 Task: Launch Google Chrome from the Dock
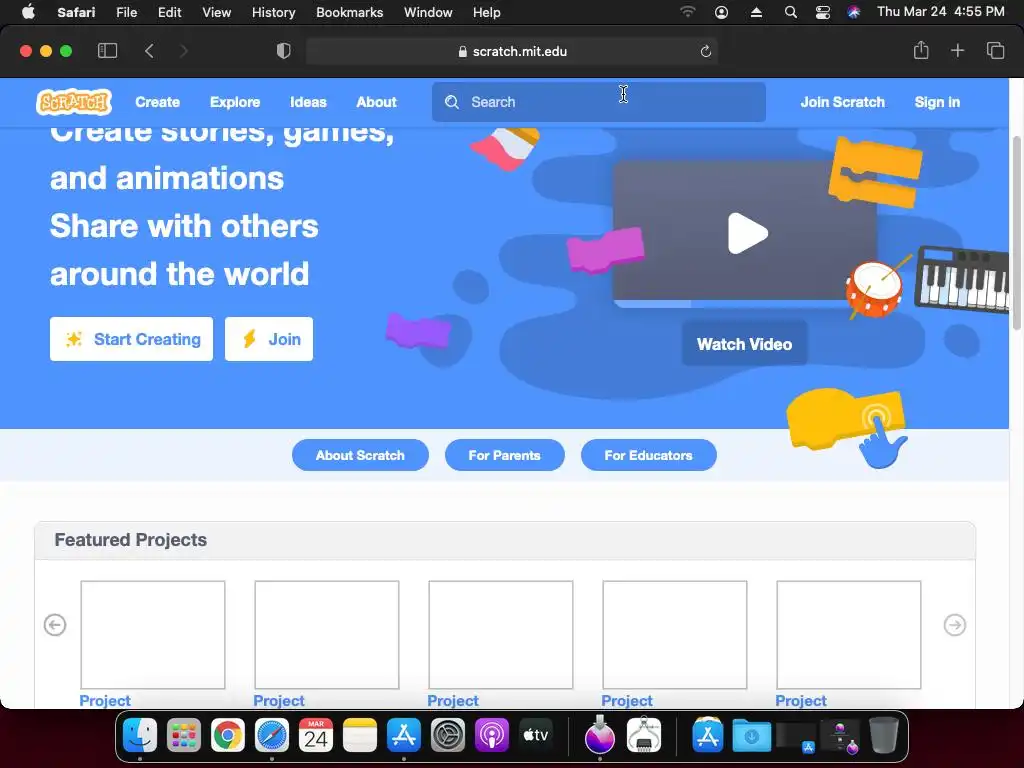tap(228, 735)
